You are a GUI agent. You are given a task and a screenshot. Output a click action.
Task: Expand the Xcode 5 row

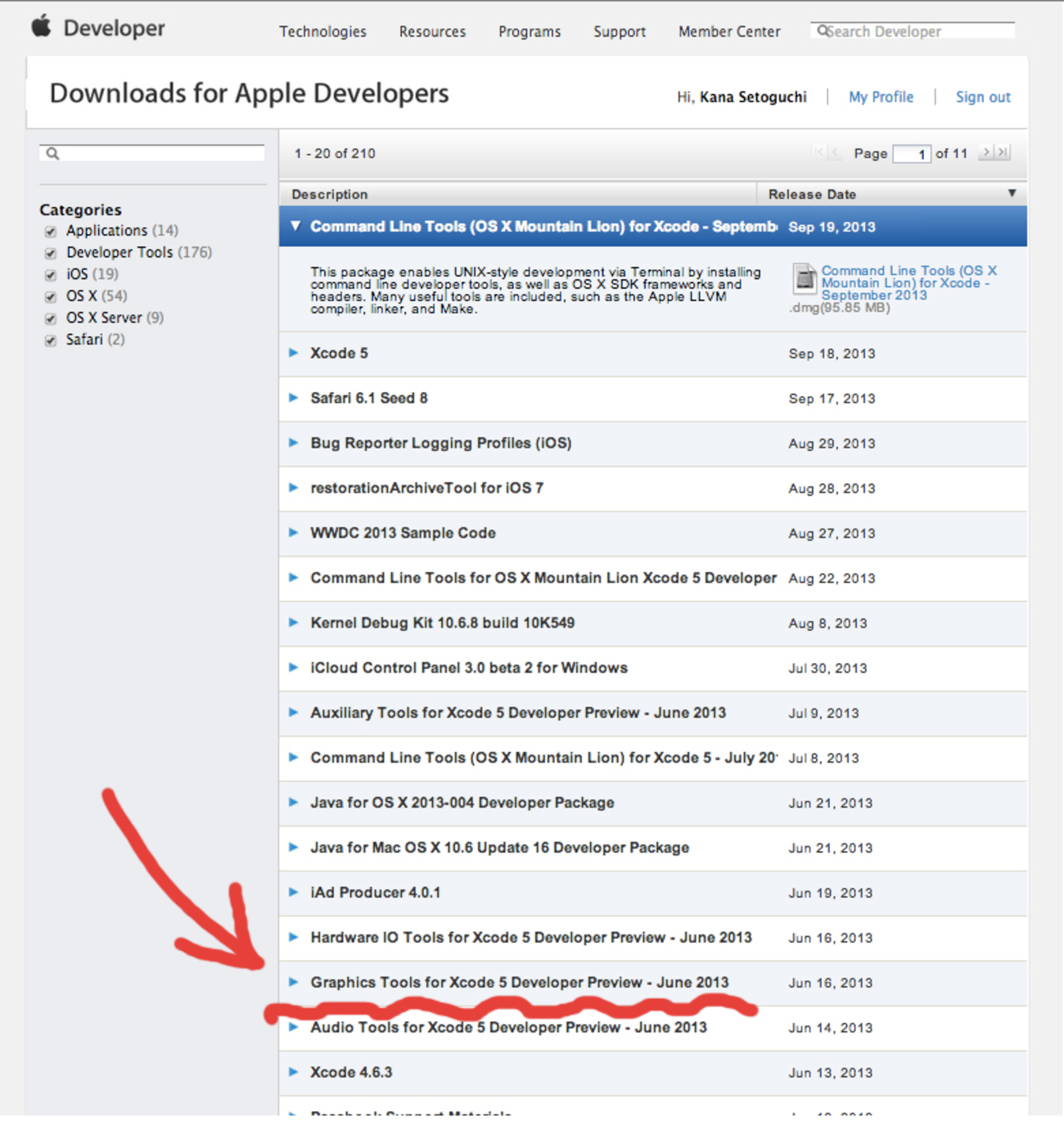click(x=294, y=353)
